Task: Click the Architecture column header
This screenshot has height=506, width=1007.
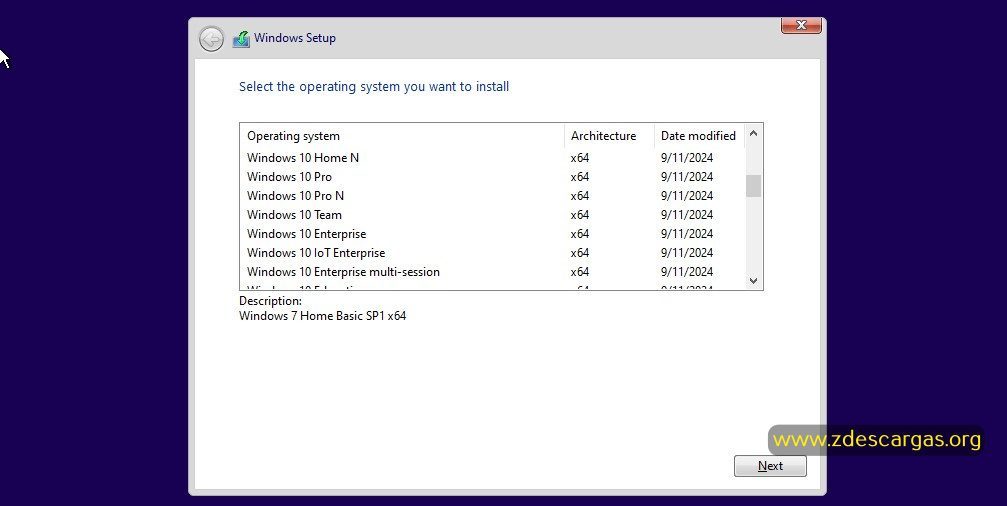Action: [609, 136]
